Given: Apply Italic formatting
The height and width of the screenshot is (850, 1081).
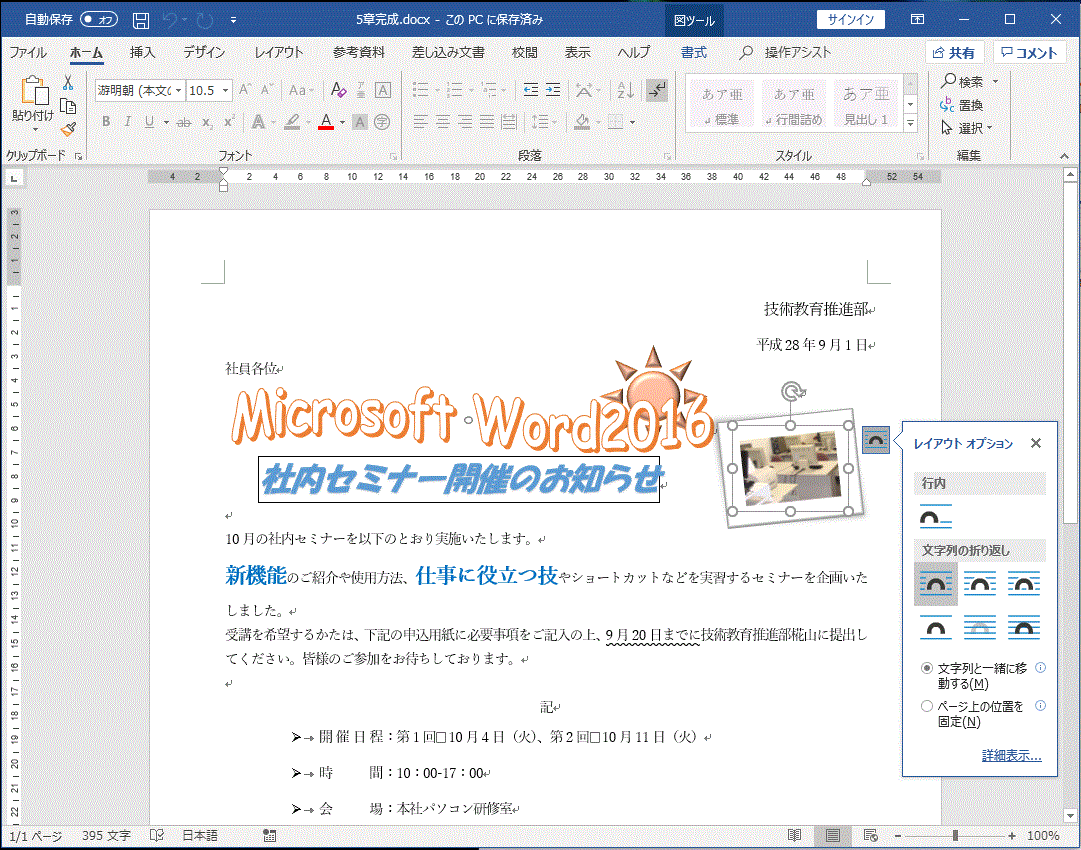Looking at the screenshot, I should point(128,122).
